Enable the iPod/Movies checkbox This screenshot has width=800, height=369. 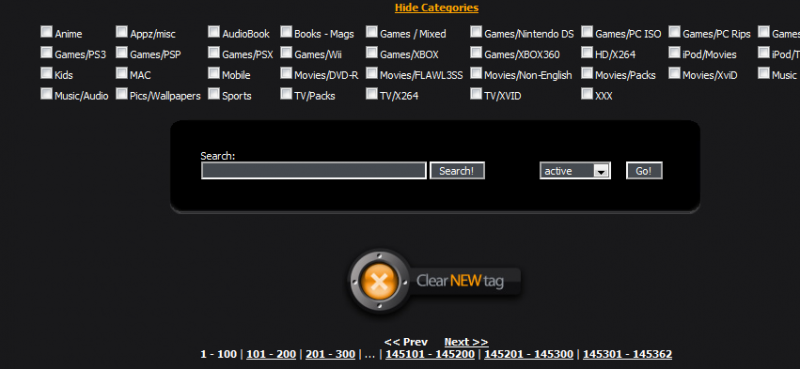click(674, 53)
